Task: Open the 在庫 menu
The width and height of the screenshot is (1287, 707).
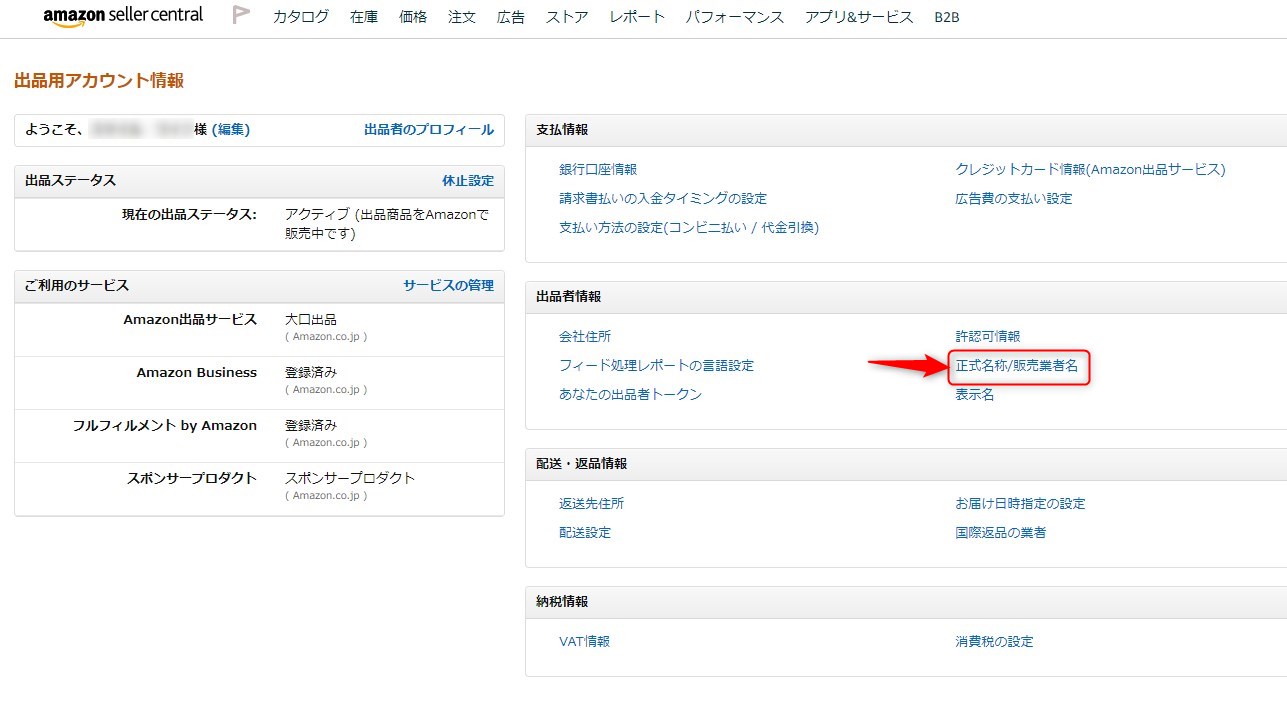Action: pos(364,17)
